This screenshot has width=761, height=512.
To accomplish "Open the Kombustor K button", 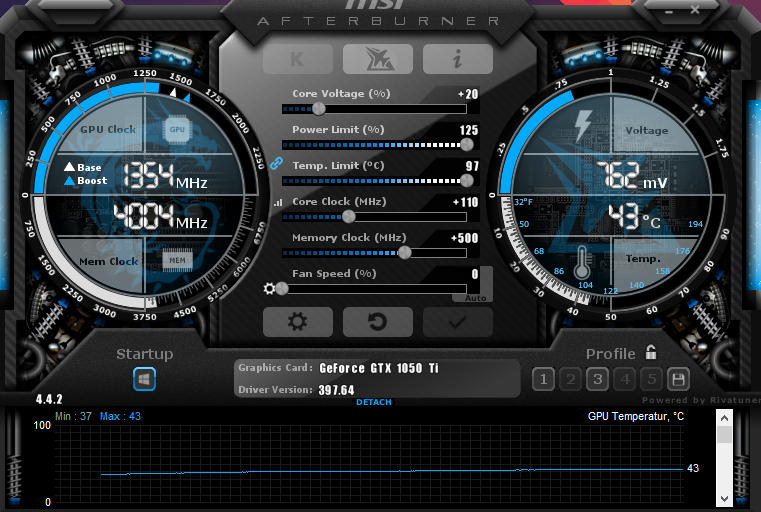I will [x=298, y=59].
